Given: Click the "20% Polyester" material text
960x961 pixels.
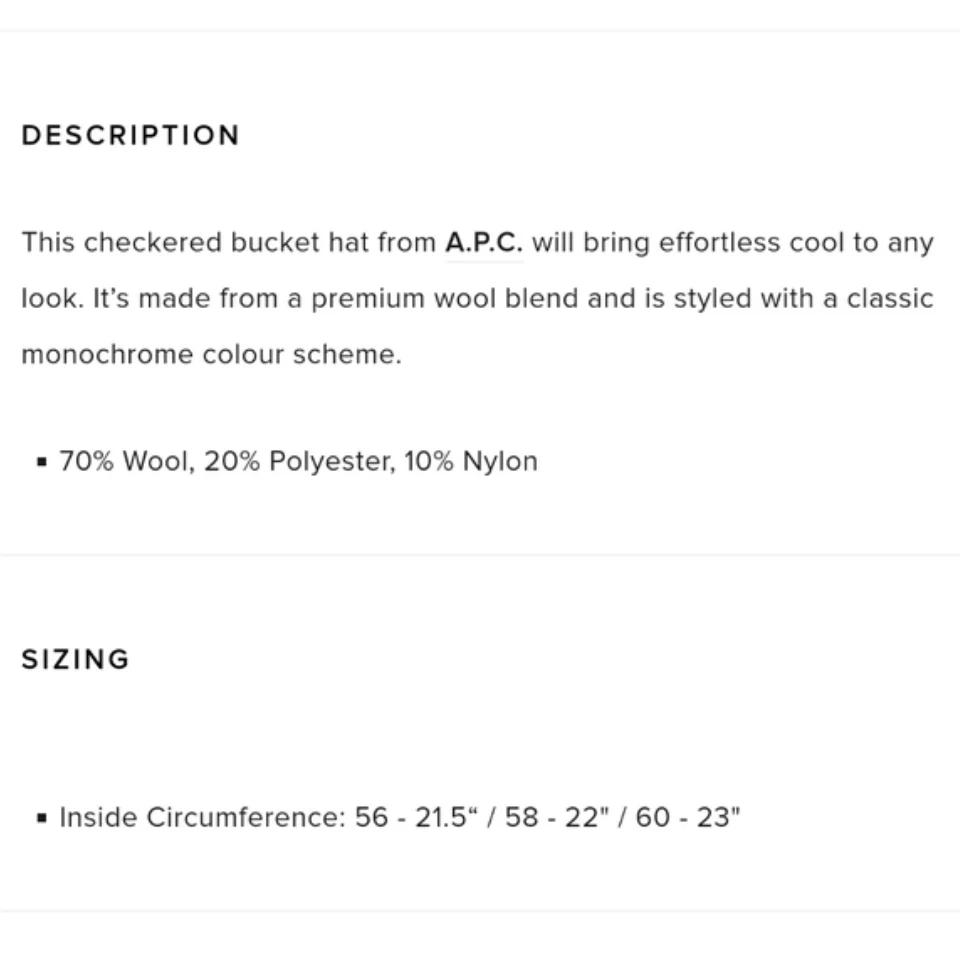Looking at the screenshot, I should tap(298, 461).
